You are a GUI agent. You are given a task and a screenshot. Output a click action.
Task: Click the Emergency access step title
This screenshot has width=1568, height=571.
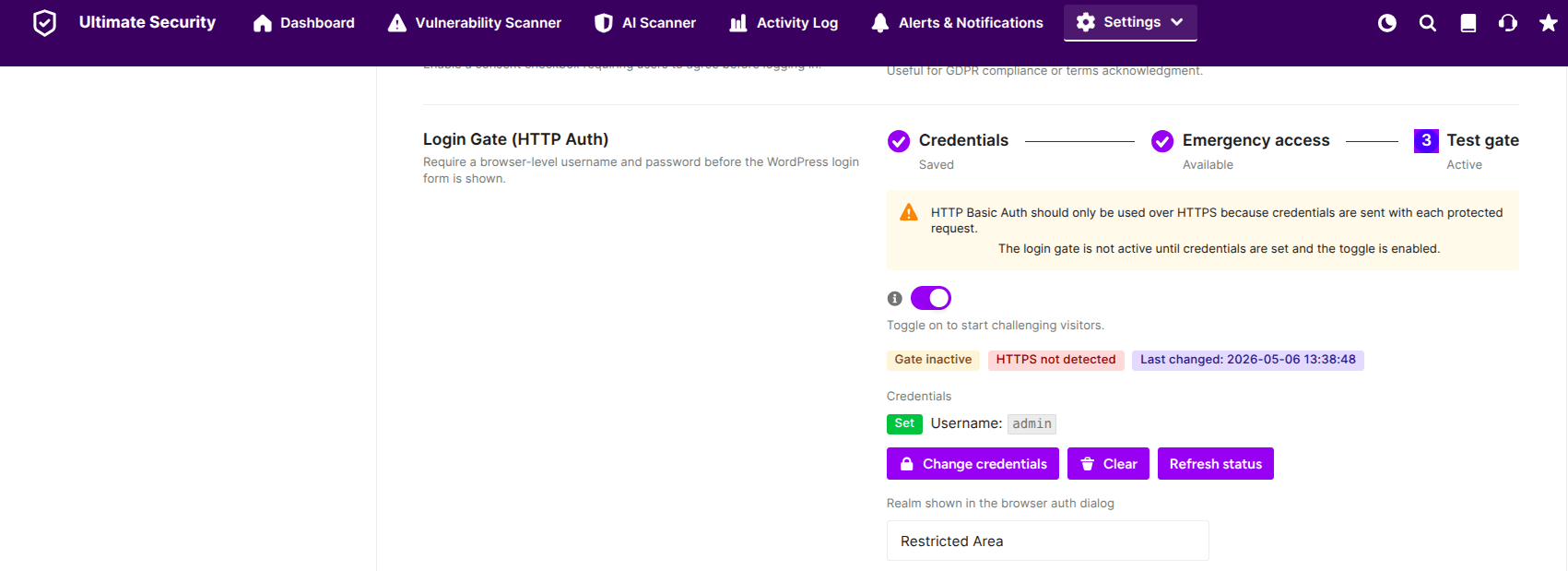click(1256, 140)
